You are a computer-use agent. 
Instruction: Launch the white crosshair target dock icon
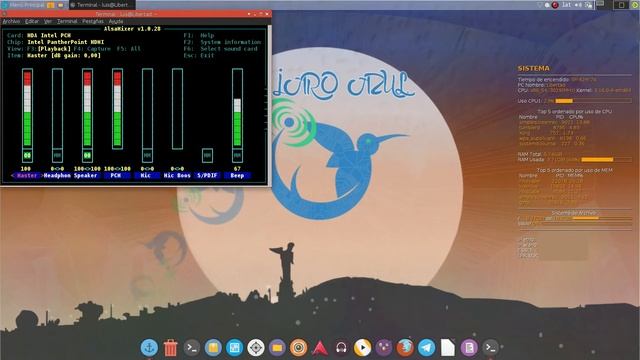coord(256,348)
